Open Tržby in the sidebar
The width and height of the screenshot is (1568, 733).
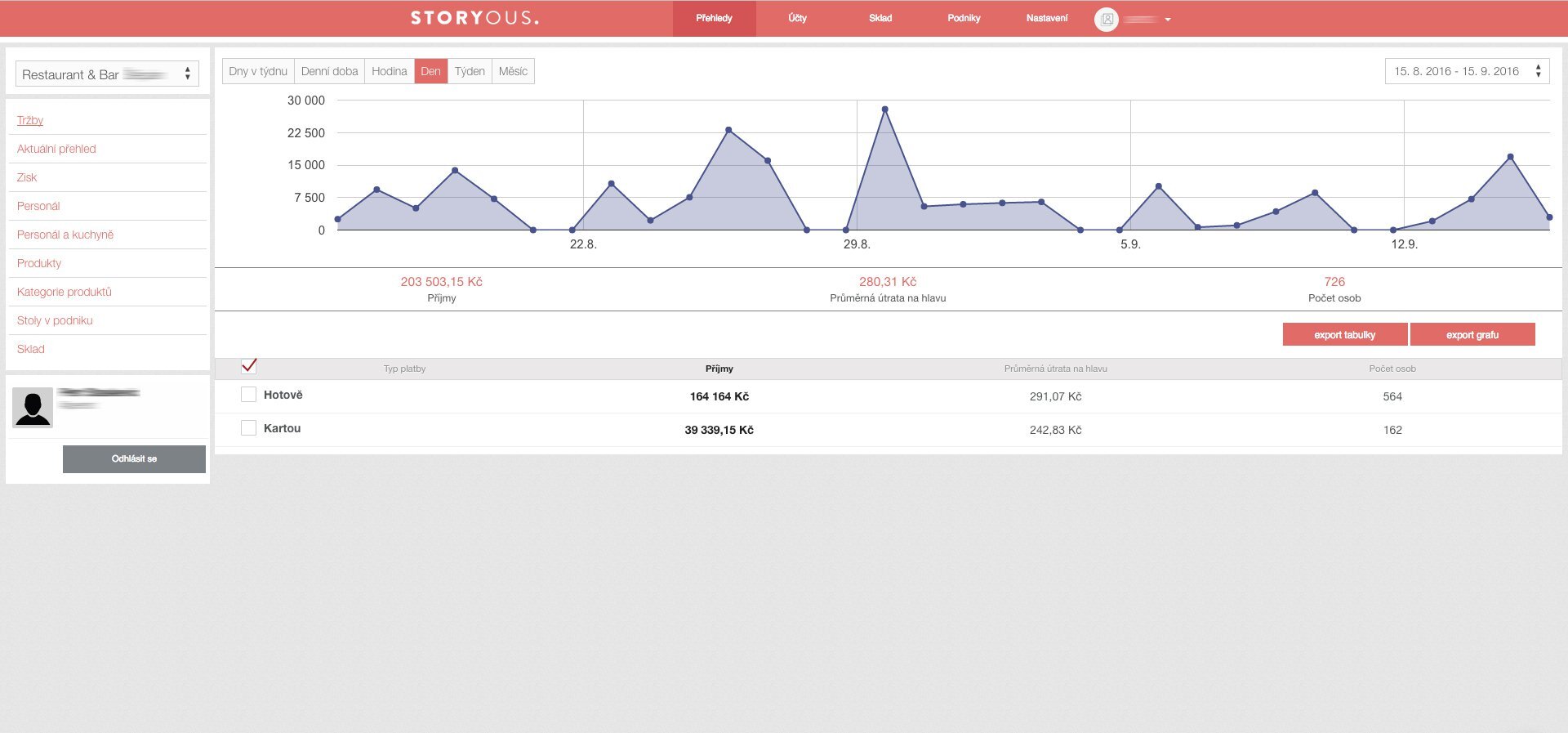coord(30,120)
